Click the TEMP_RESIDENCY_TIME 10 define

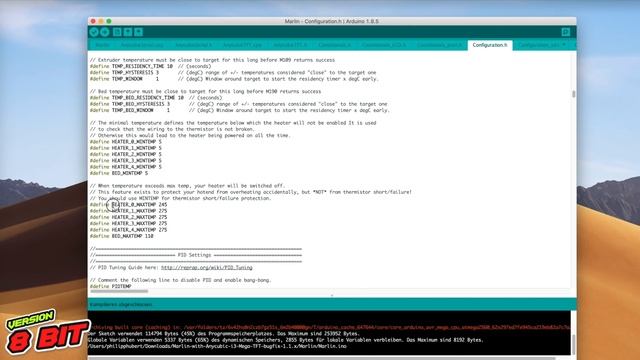(131, 66)
